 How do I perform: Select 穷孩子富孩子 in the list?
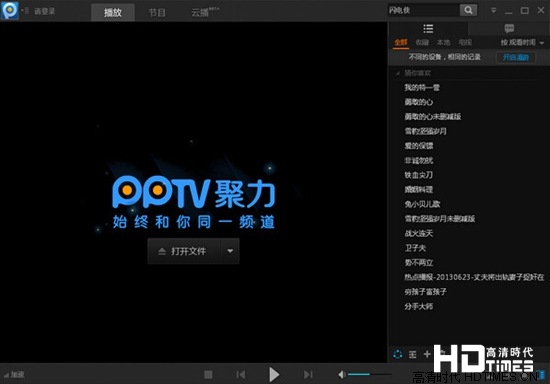425,292
